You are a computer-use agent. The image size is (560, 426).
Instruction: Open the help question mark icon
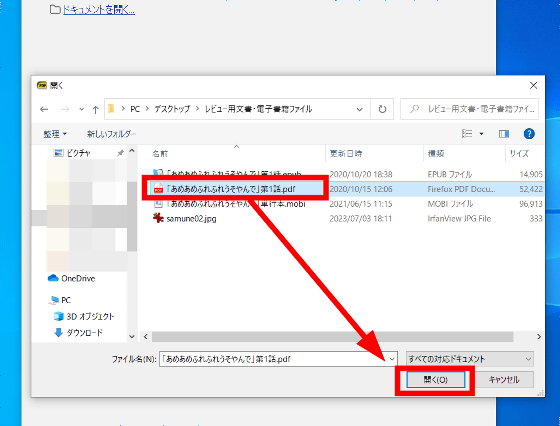coord(529,134)
